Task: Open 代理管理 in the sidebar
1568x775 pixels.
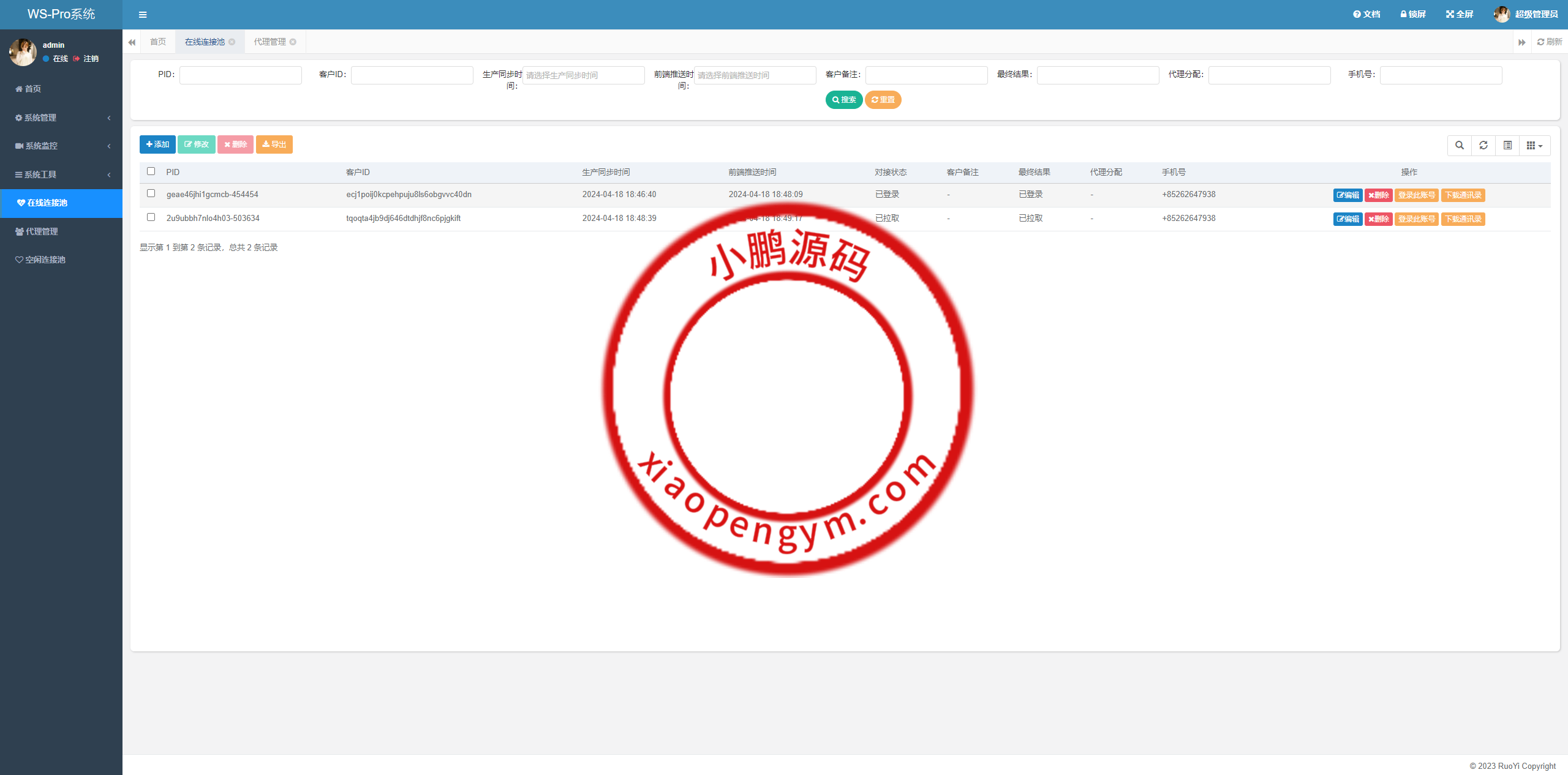Action: coord(42,231)
